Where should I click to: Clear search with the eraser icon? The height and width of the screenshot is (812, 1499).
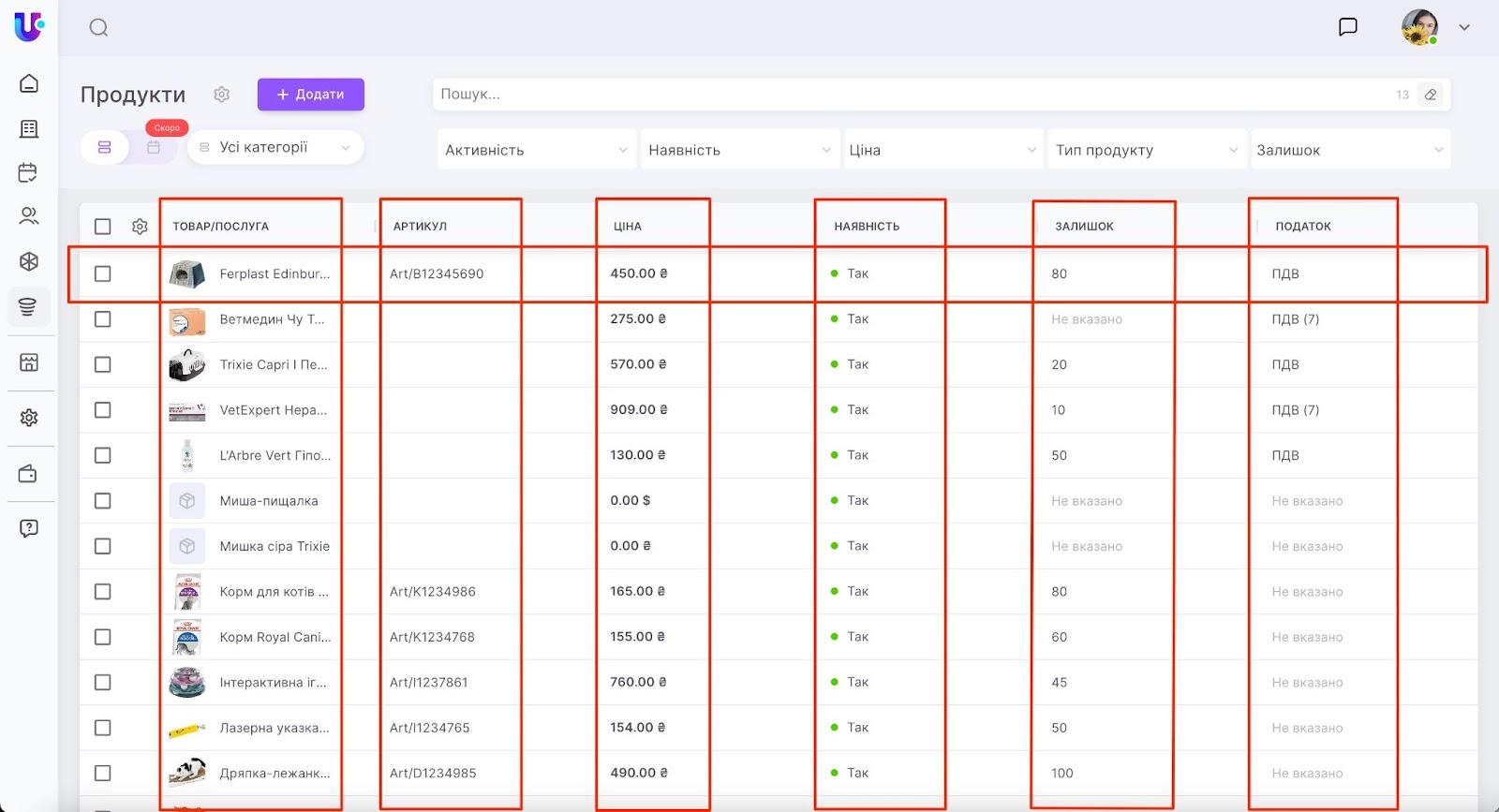point(1430,95)
